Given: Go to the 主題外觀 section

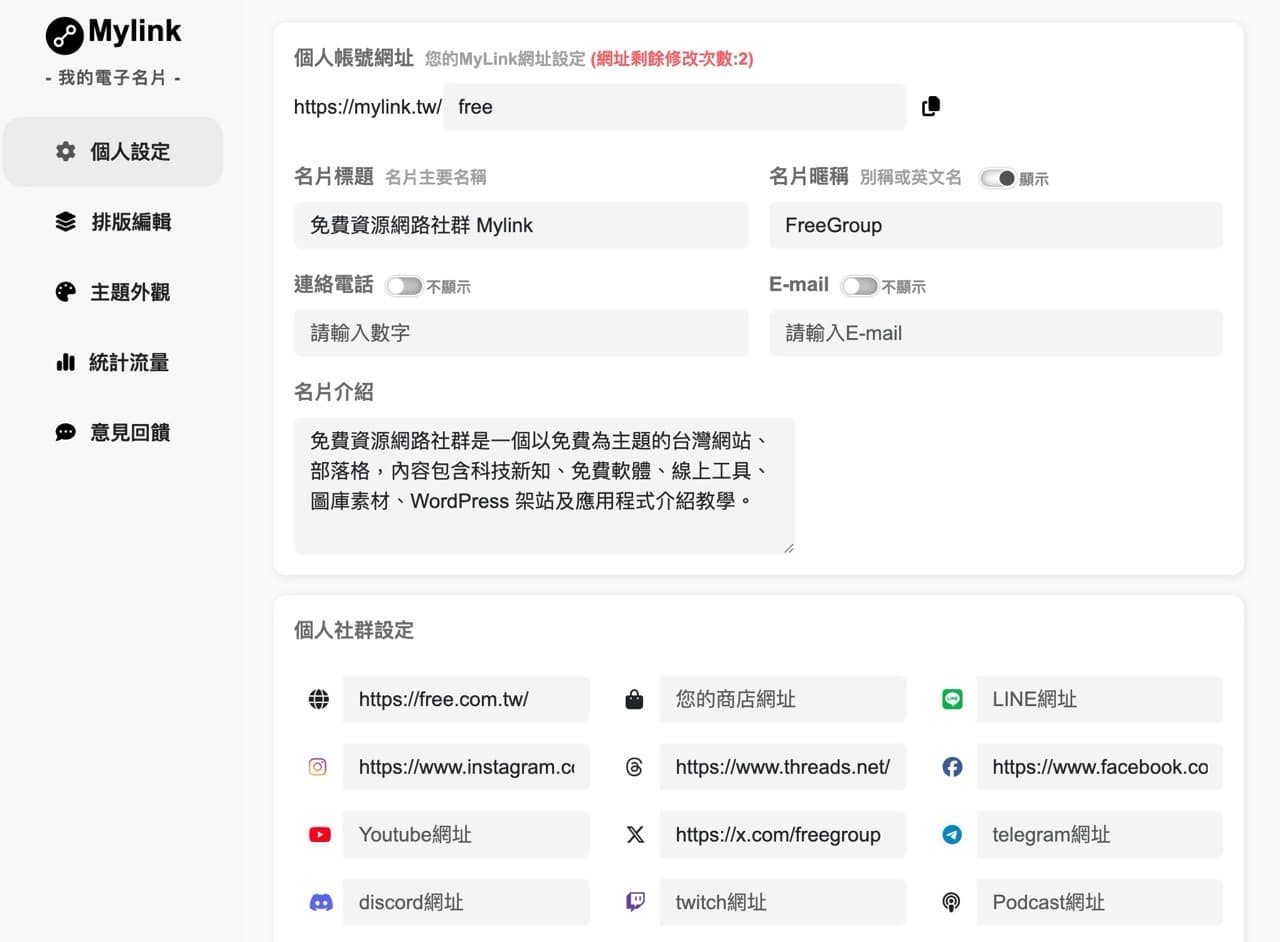Looking at the screenshot, I should click(113, 292).
